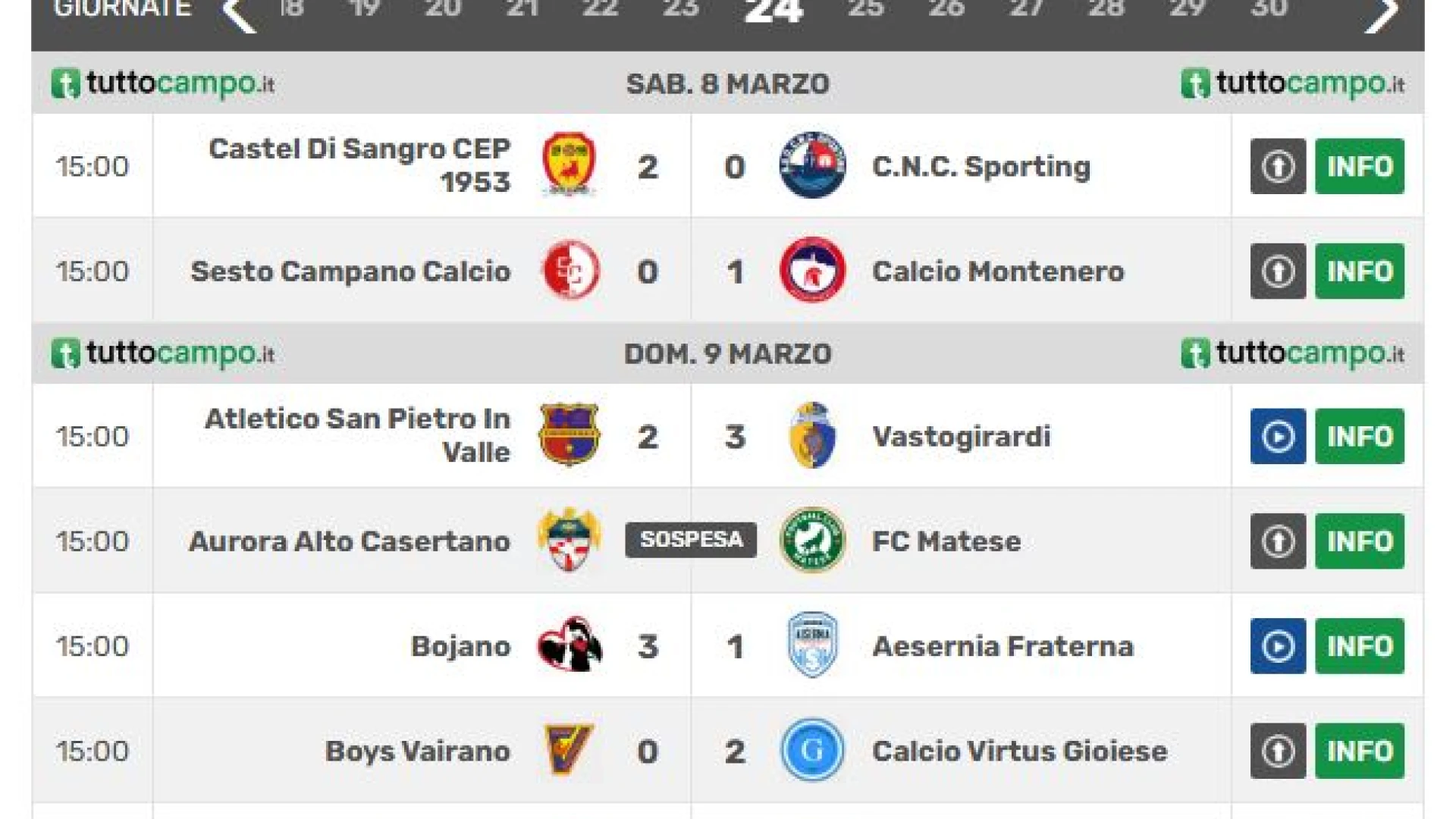Select matchday 28 tab
Screen dimensions: 1456x819
(x=1106, y=9)
